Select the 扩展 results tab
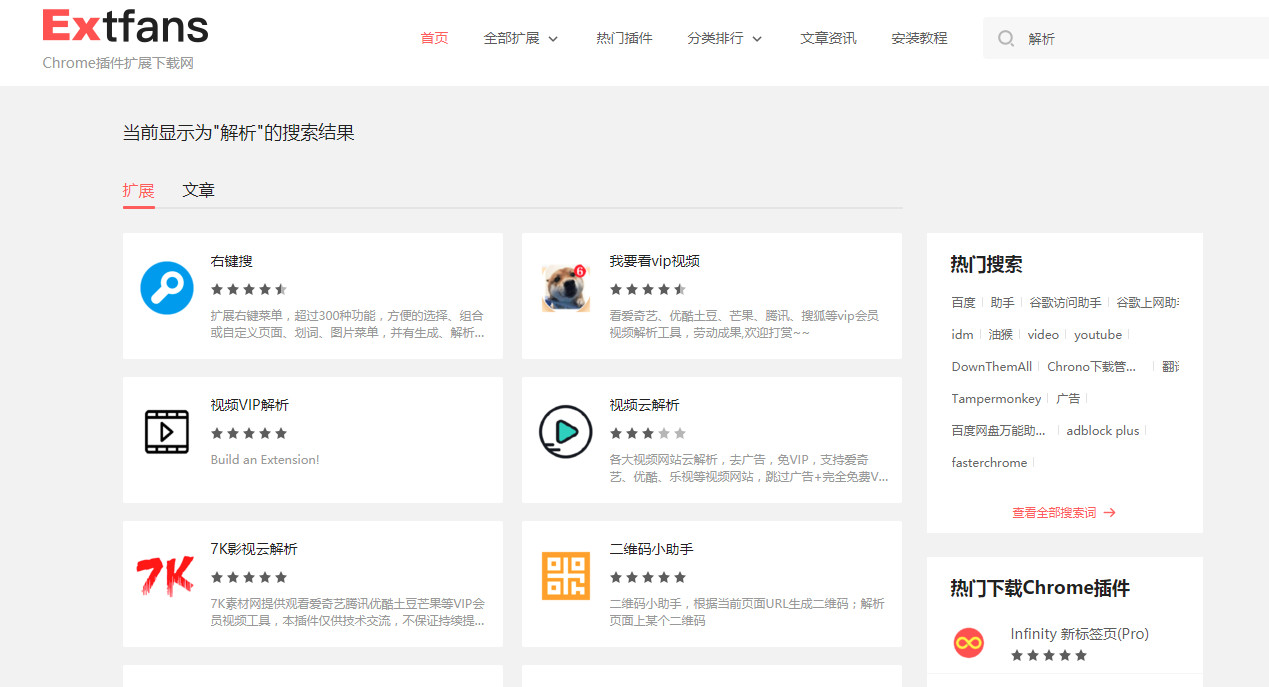The image size is (1269, 687). [x=139, y=190]
